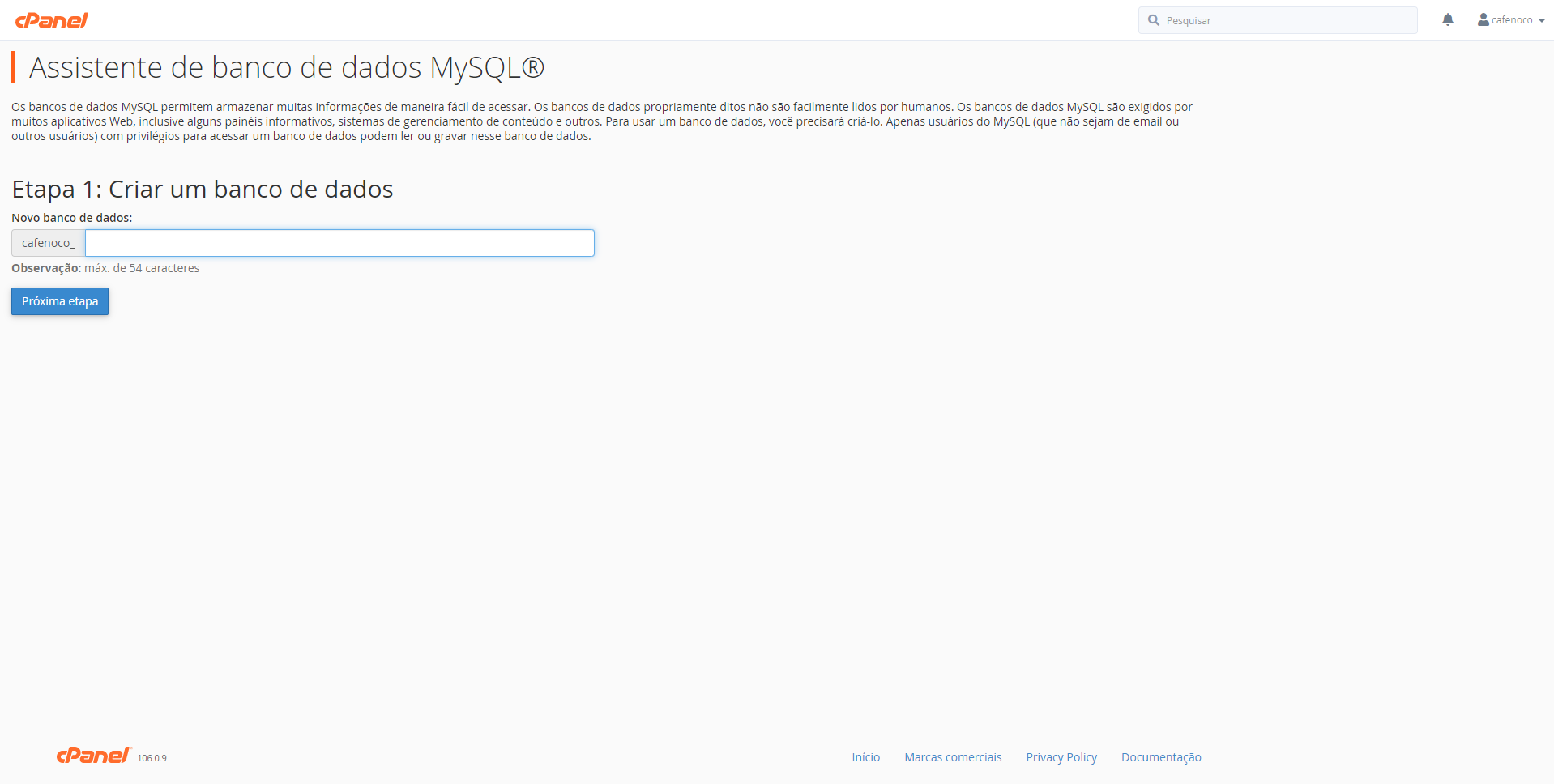Open the Documentação footer link

coord(1161,757)
